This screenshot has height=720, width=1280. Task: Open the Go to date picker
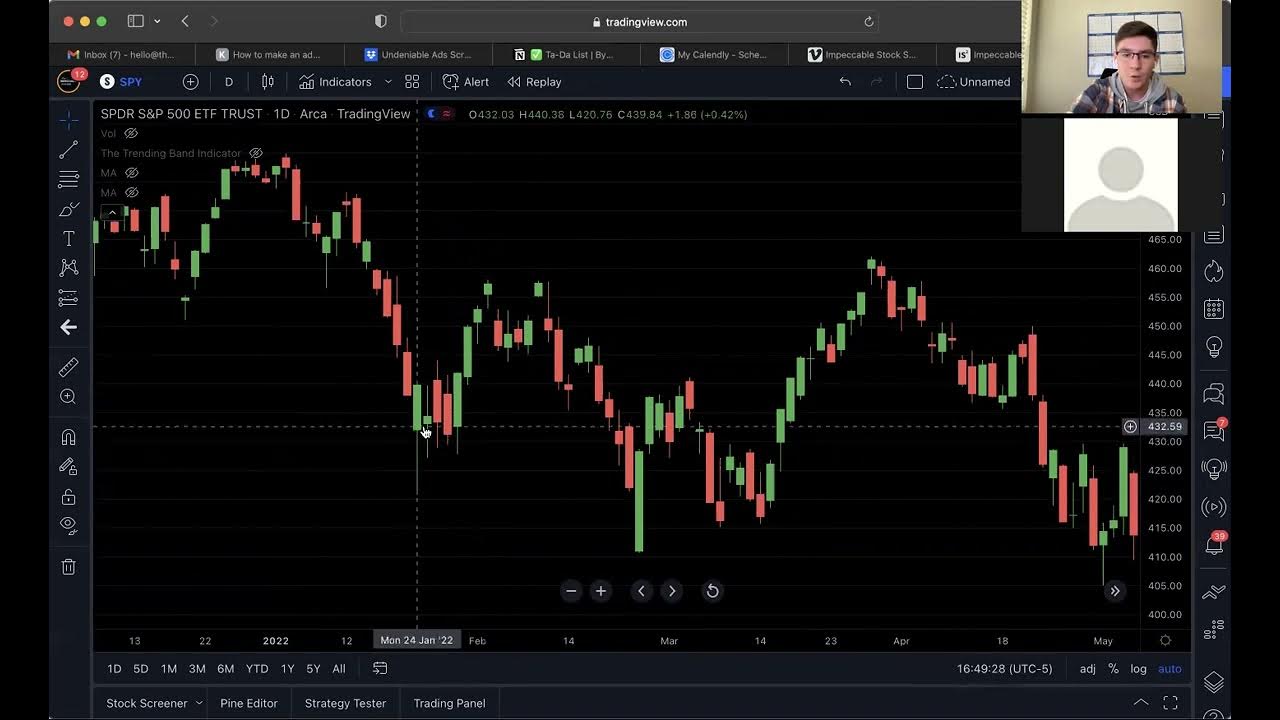(x=380, y=669)
